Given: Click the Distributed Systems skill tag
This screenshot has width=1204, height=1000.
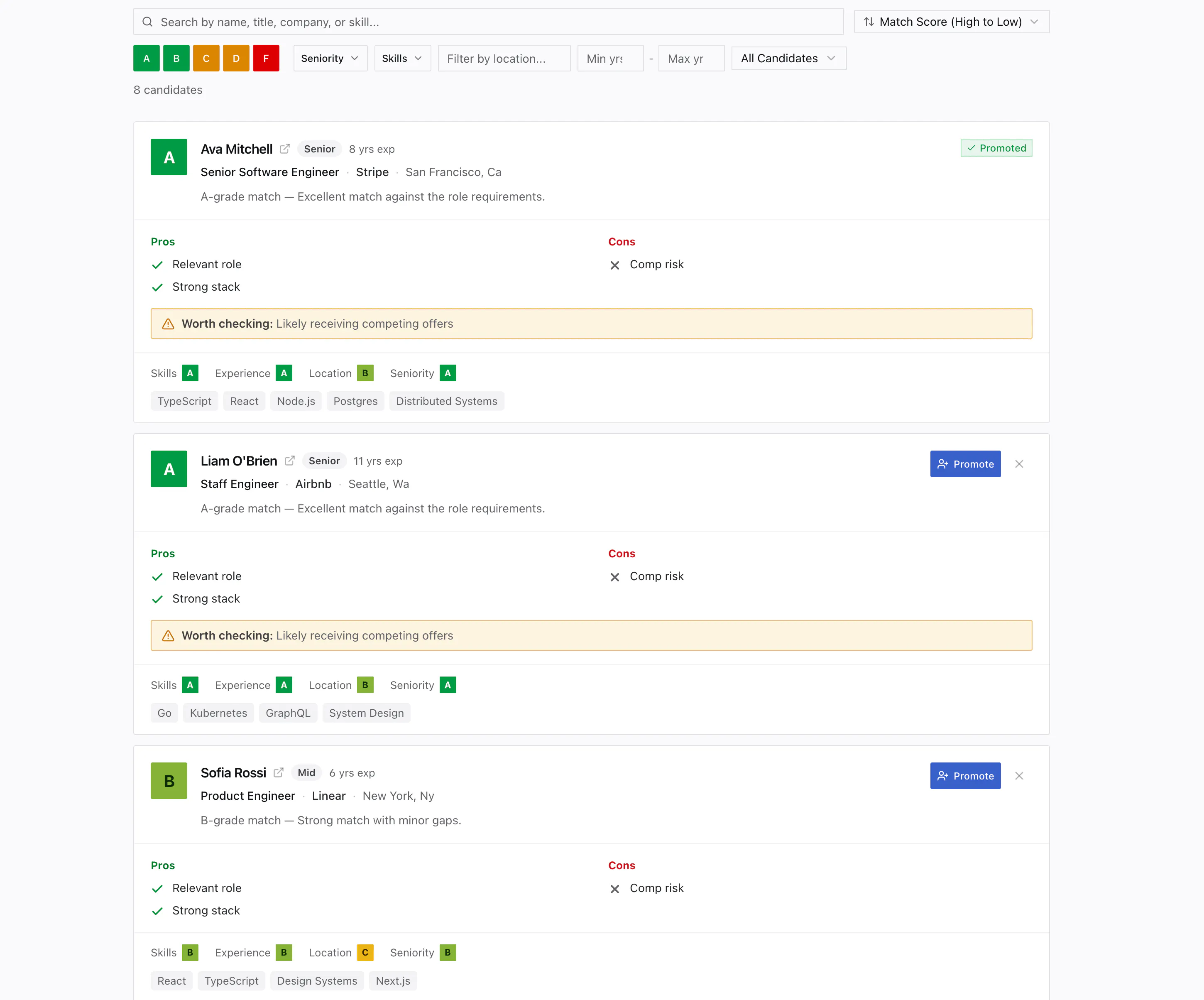Looking at the screenshot, I should 447,402.
